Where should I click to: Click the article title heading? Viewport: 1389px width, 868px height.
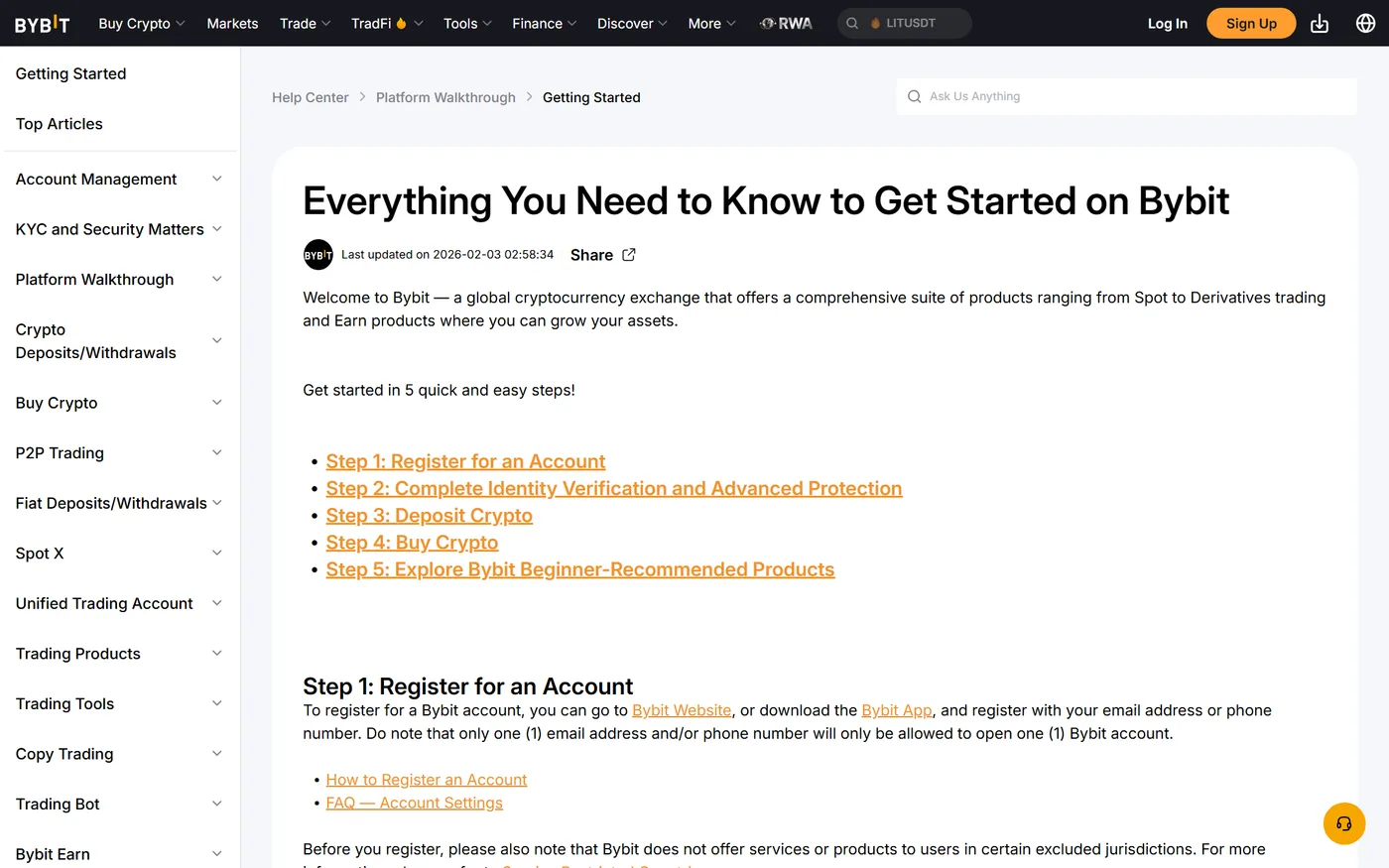point(766,201)
